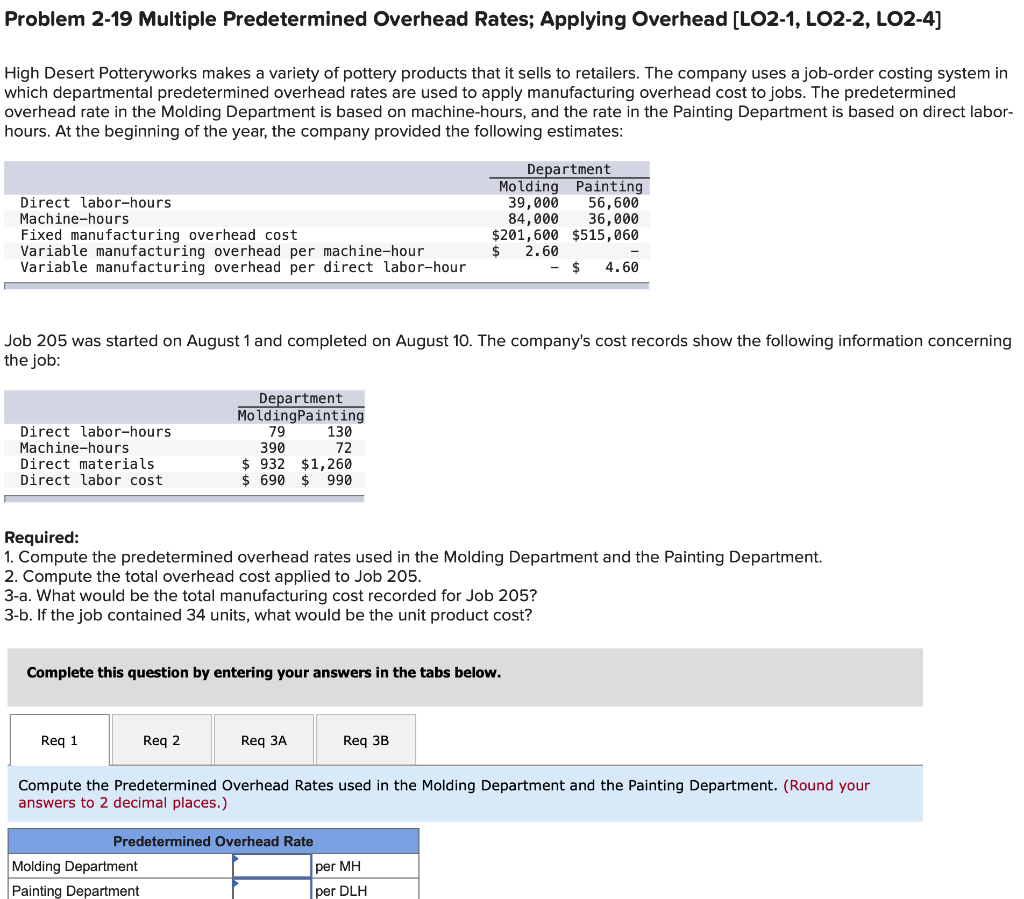Switch to the Req 2 tab

tap(161, 740)
